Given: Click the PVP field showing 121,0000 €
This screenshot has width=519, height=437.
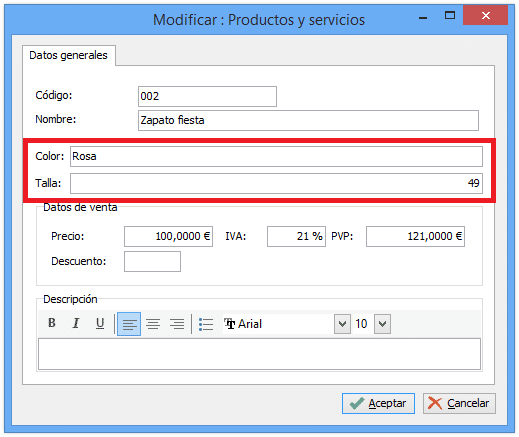Looking at the screenshot, I should pyautogui.click(x=415, y=237).
